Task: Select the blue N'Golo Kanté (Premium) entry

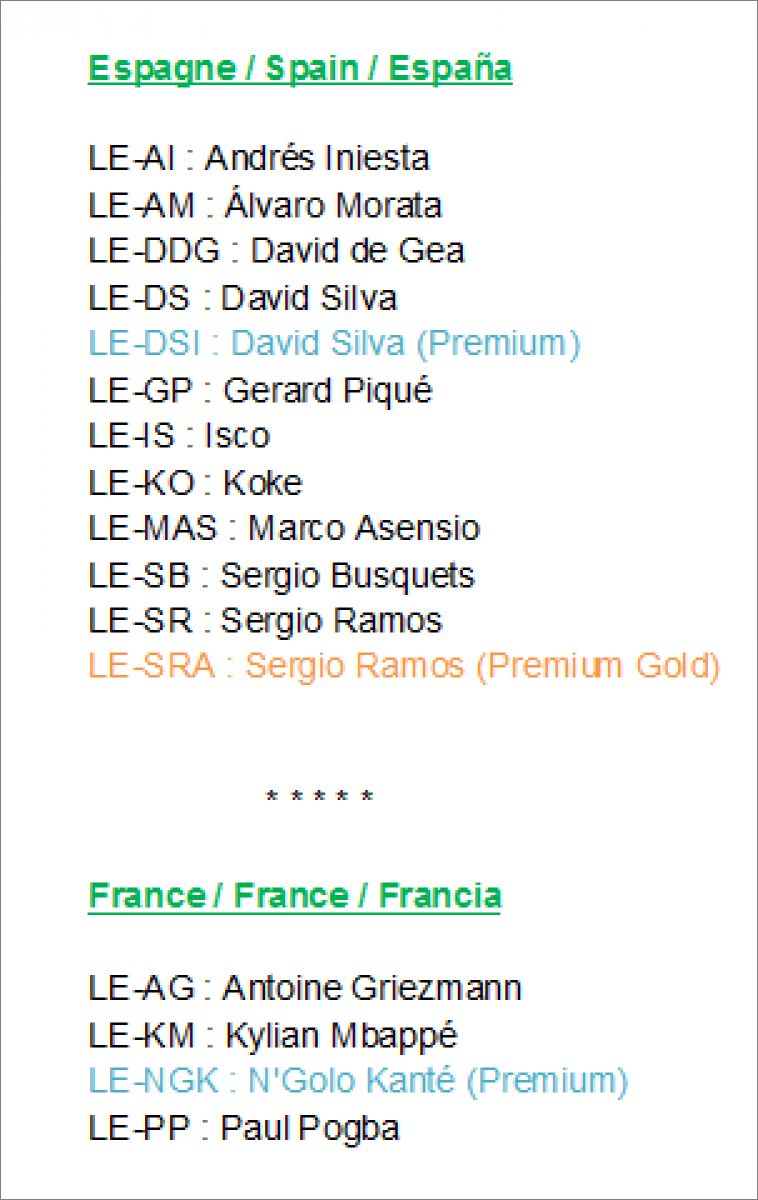Action: (358, 1081)
